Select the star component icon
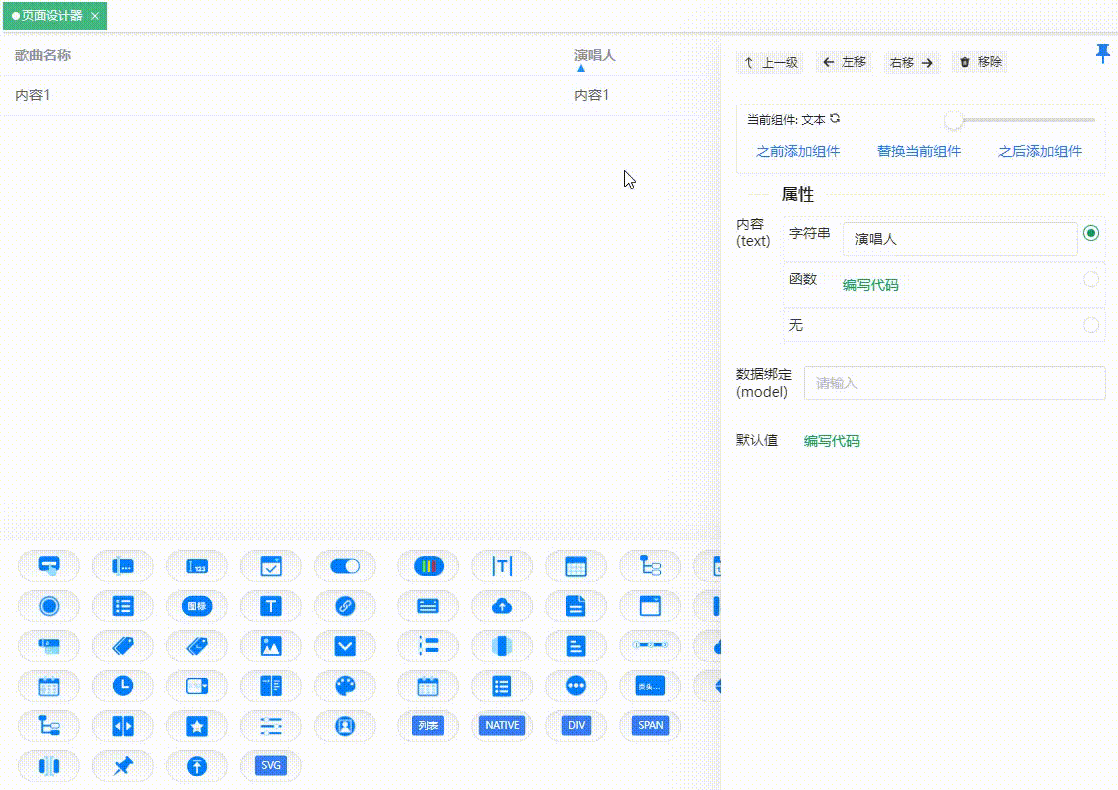The height and width of the screenshot is (790, 1118). (197, 726)
